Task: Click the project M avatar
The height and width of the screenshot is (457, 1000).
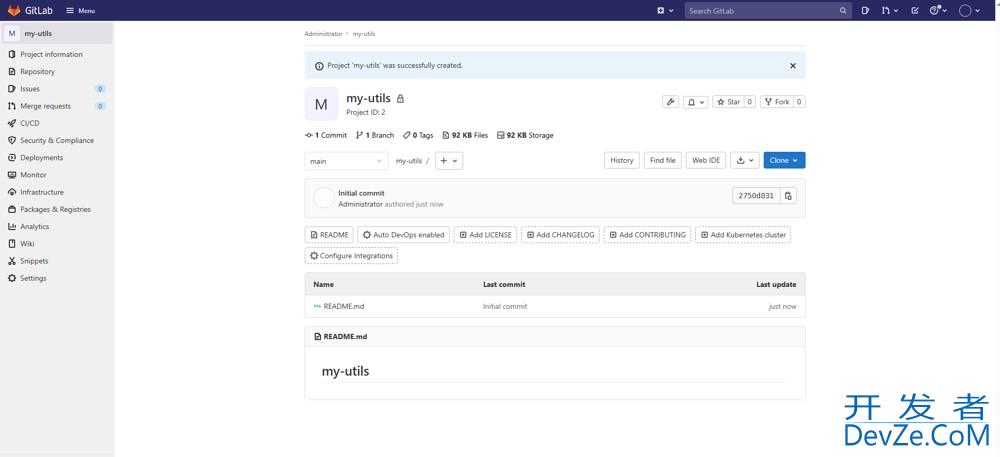Action: tap(321, 104)
